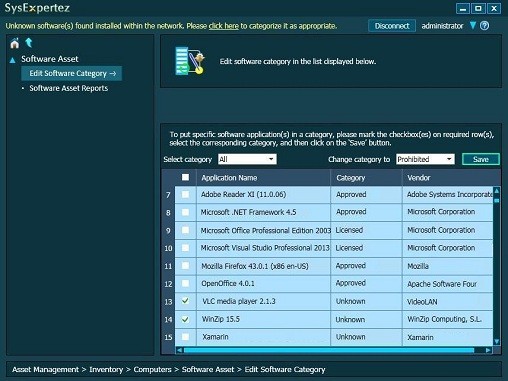
Task: Click 'Adobe Reader XI (11.0.06)' cell
Action: tap(263, 195)
